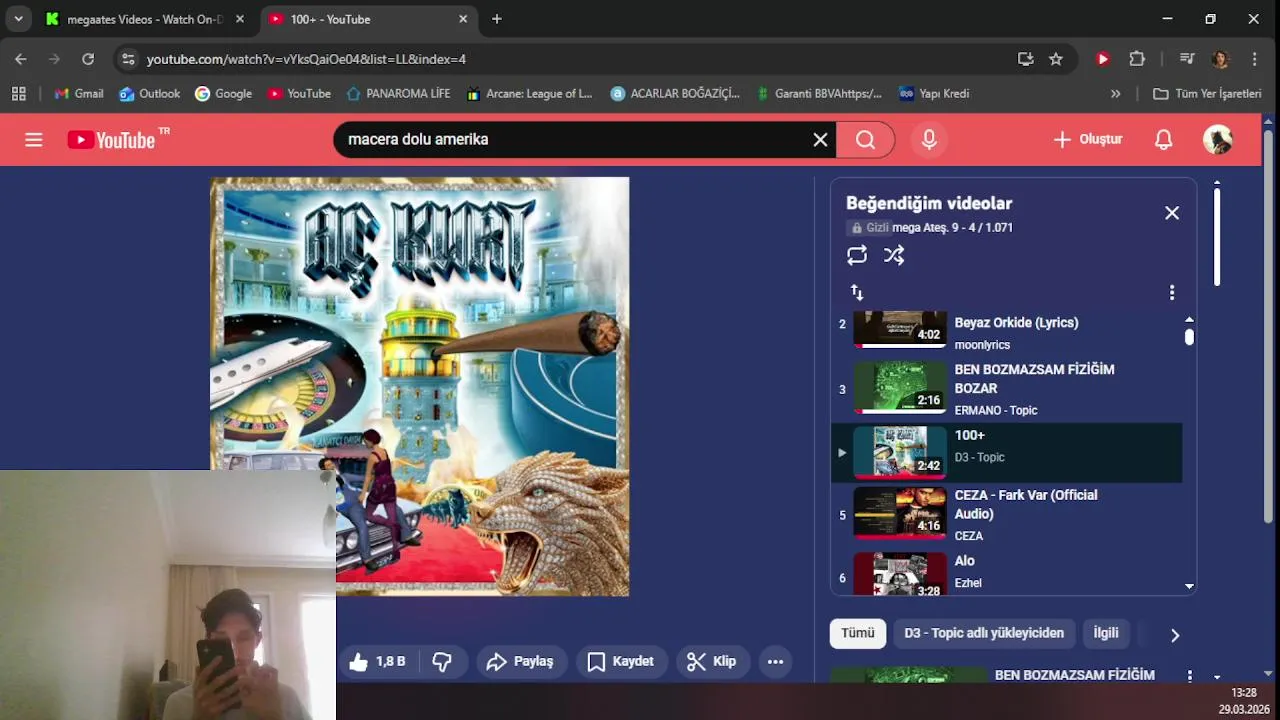Switch to megaates Videos browser tab
Screen dimensions: 1280x720
click(x=145, y=19)
